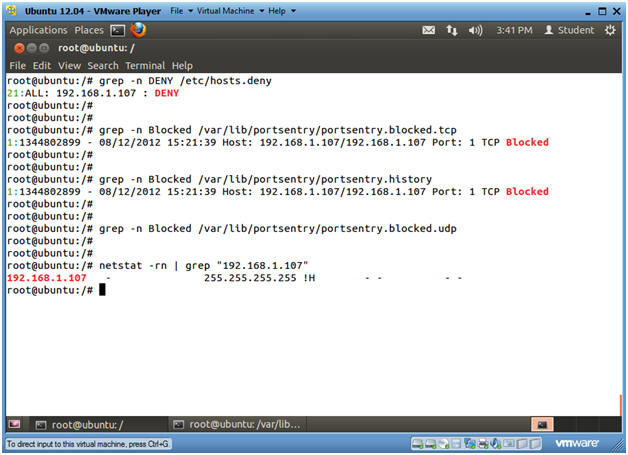Open the Applications menu
Viewport: 628px width, 455px height.
tap(38, 30)
